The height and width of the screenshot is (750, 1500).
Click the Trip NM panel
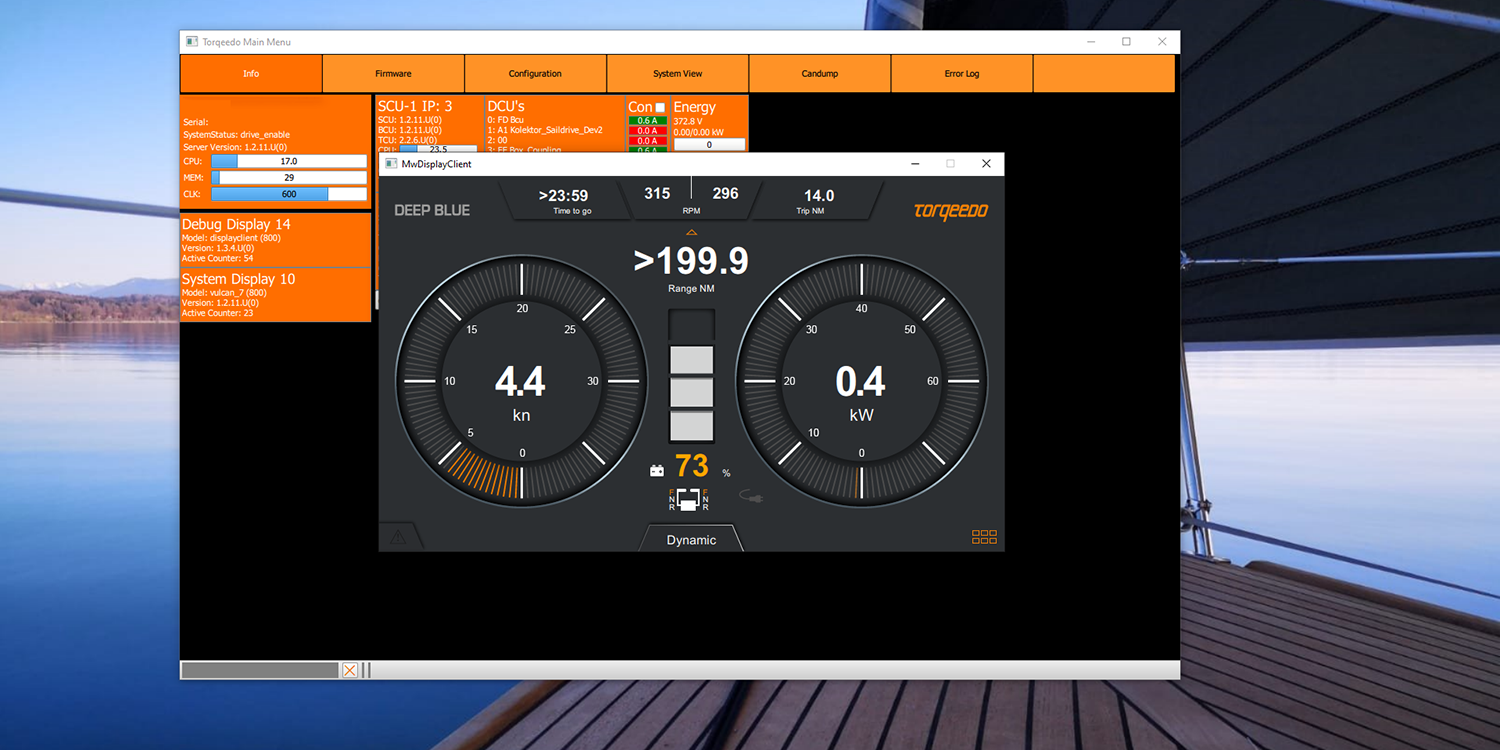pos(819,200)
